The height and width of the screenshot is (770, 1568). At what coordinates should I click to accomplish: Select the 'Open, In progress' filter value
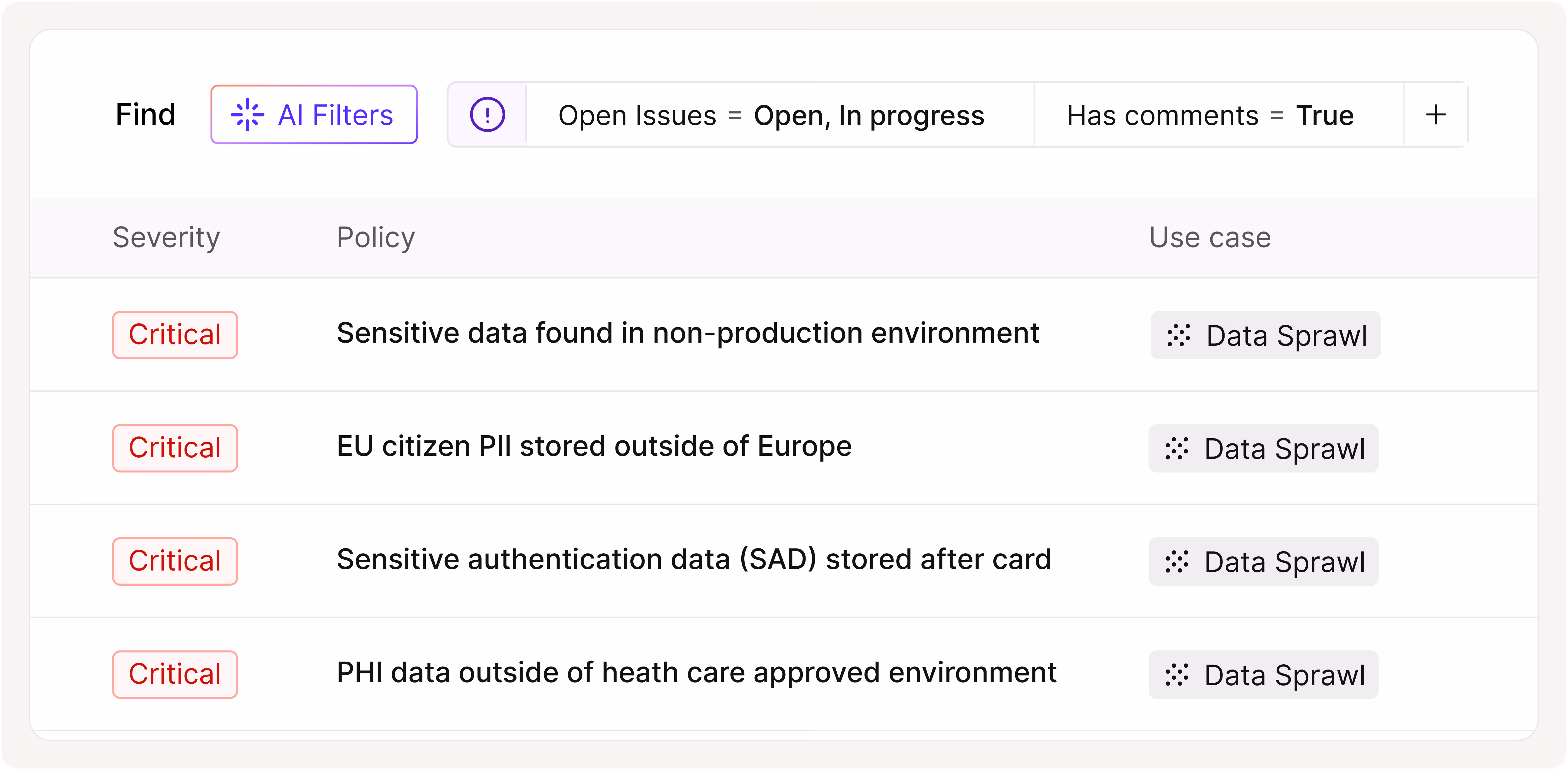coord(869,115)
